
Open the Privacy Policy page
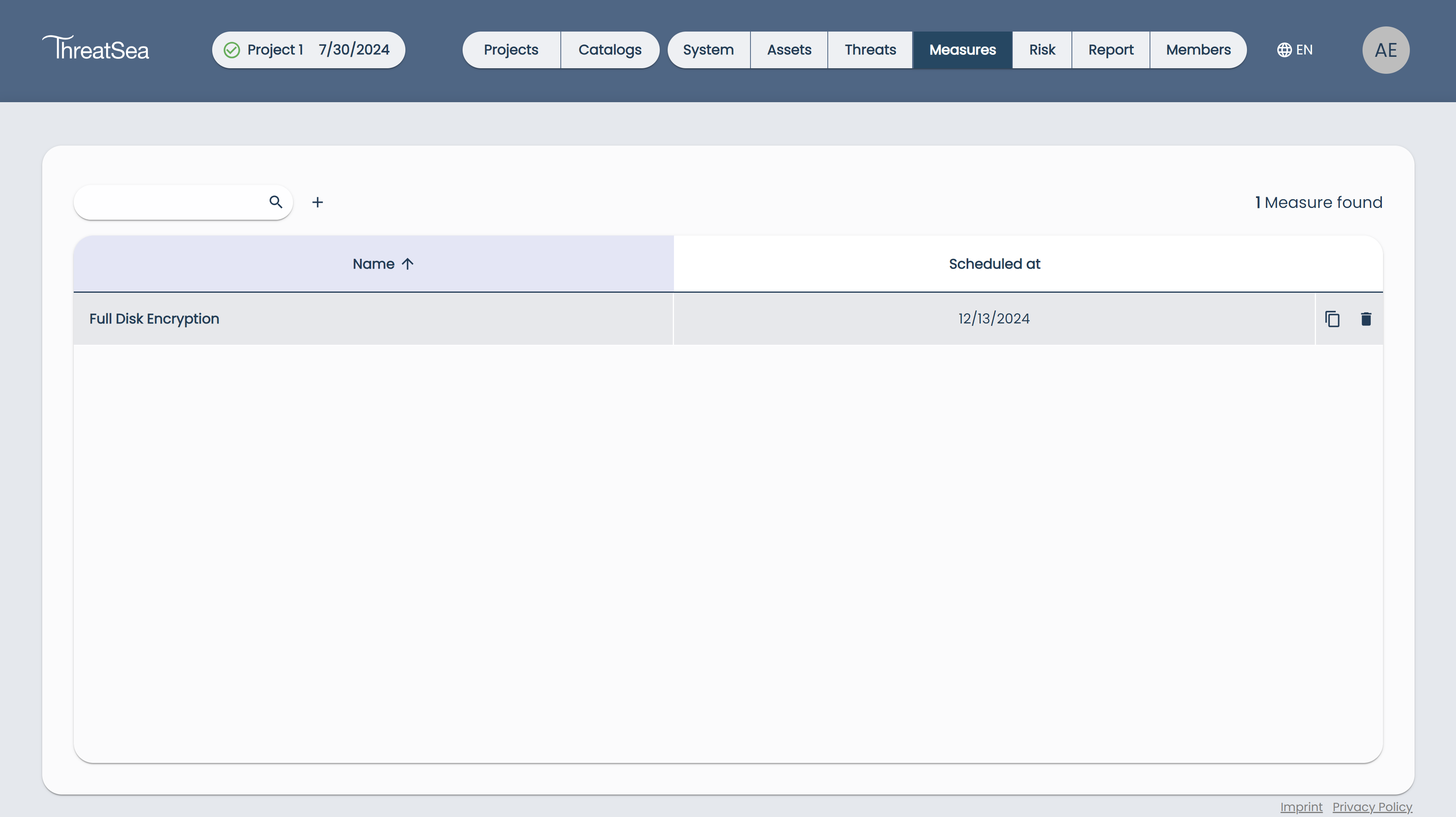[1372, 807]
